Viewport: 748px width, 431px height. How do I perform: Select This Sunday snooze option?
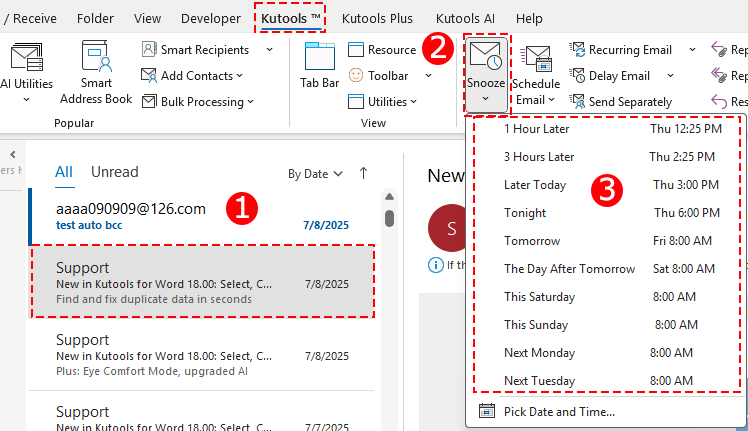(x=607, y=325)
